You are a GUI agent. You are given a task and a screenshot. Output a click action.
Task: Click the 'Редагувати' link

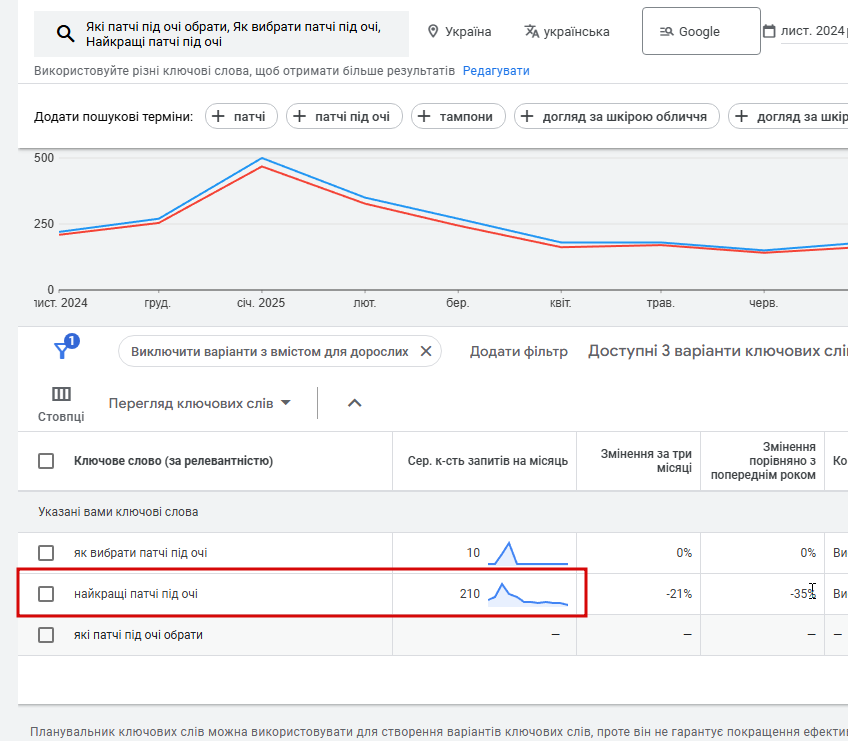pyautogui.click(x=496, y=71)
